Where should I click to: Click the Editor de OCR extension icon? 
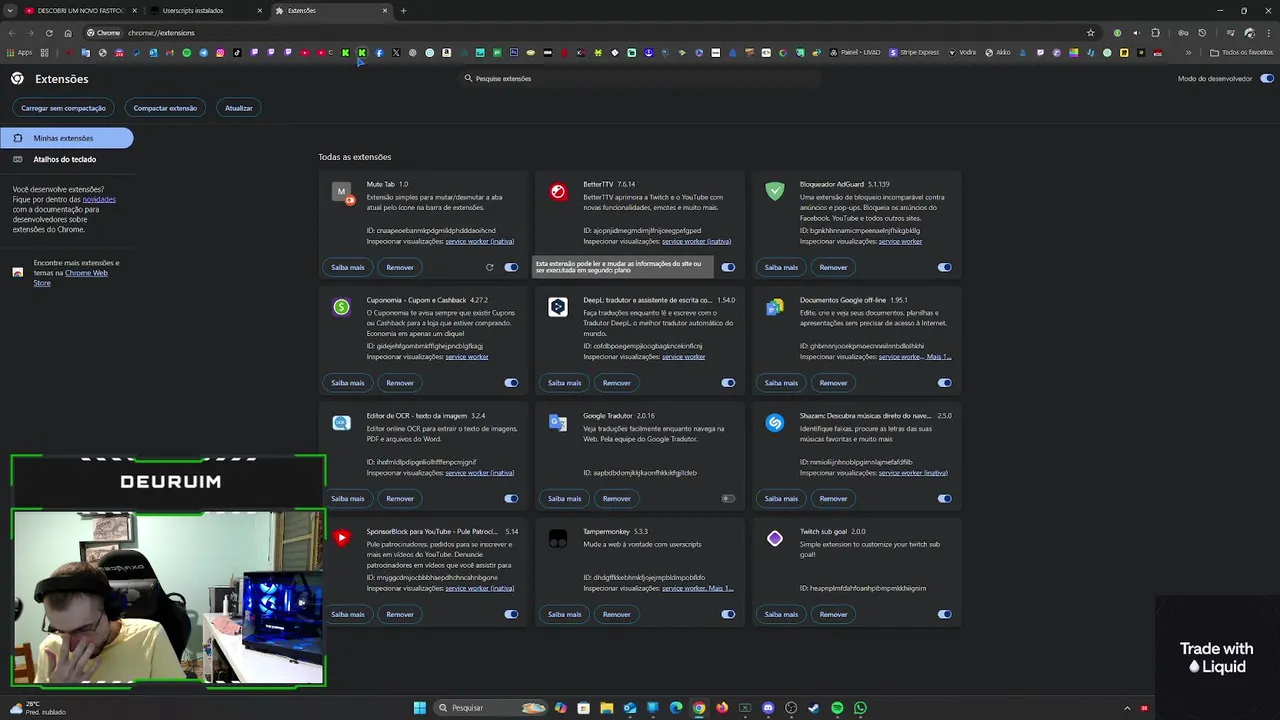coord(342,423)
